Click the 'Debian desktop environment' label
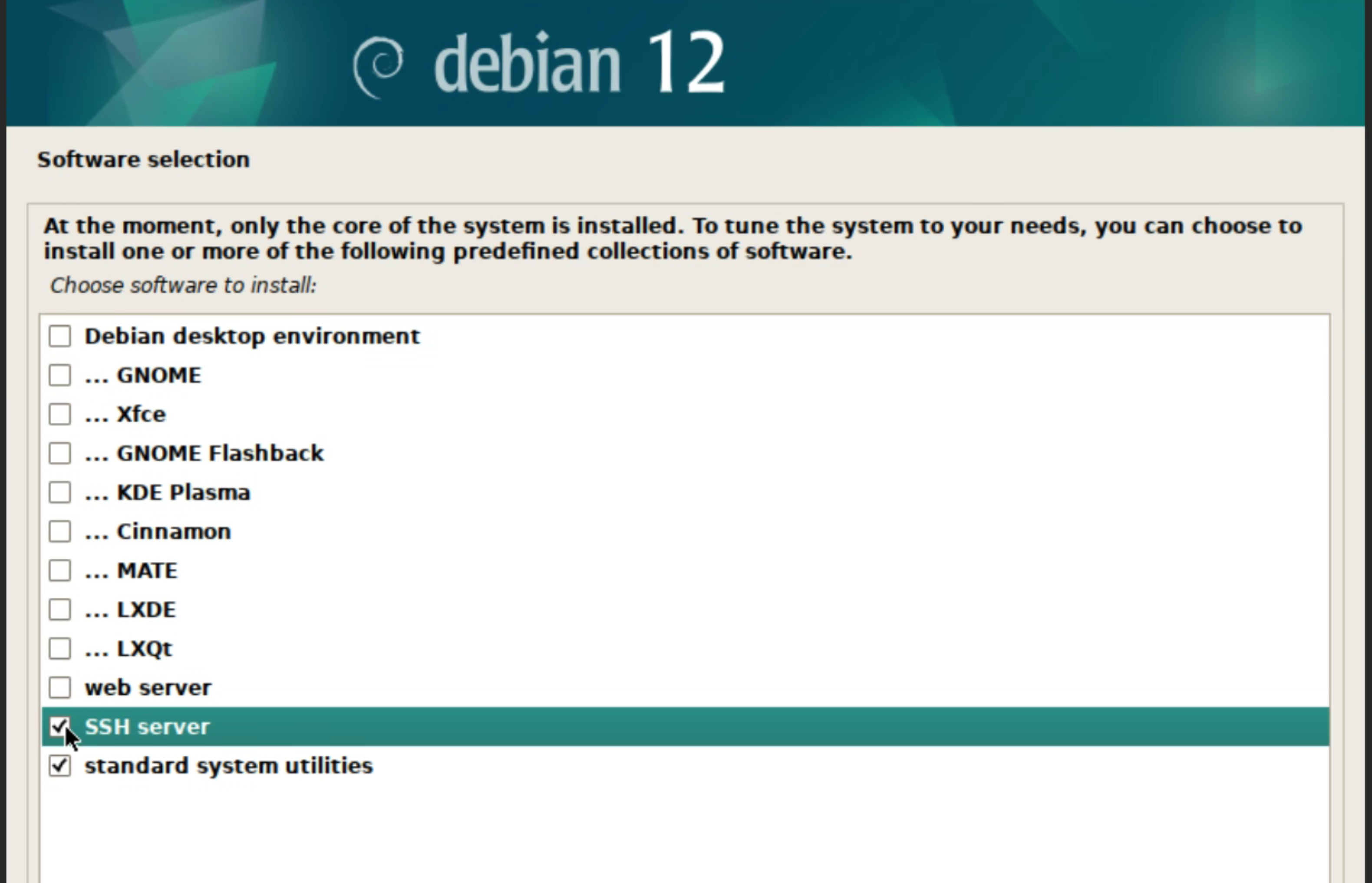Image resolution: width=1372 pixels, height=883 pixels. 252,336
